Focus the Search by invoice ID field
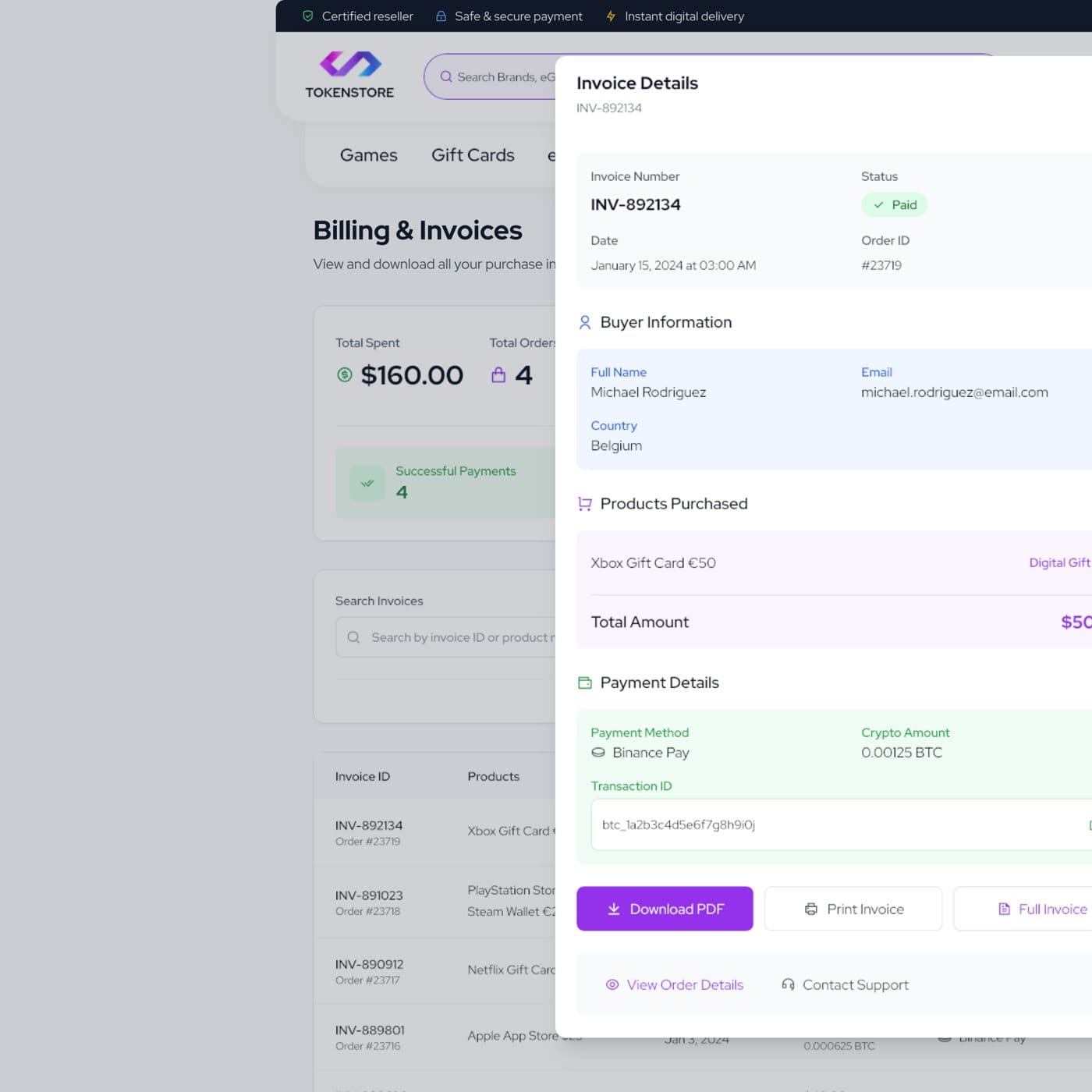This screenshot has width=1092, height=1092. pos(445,637)
